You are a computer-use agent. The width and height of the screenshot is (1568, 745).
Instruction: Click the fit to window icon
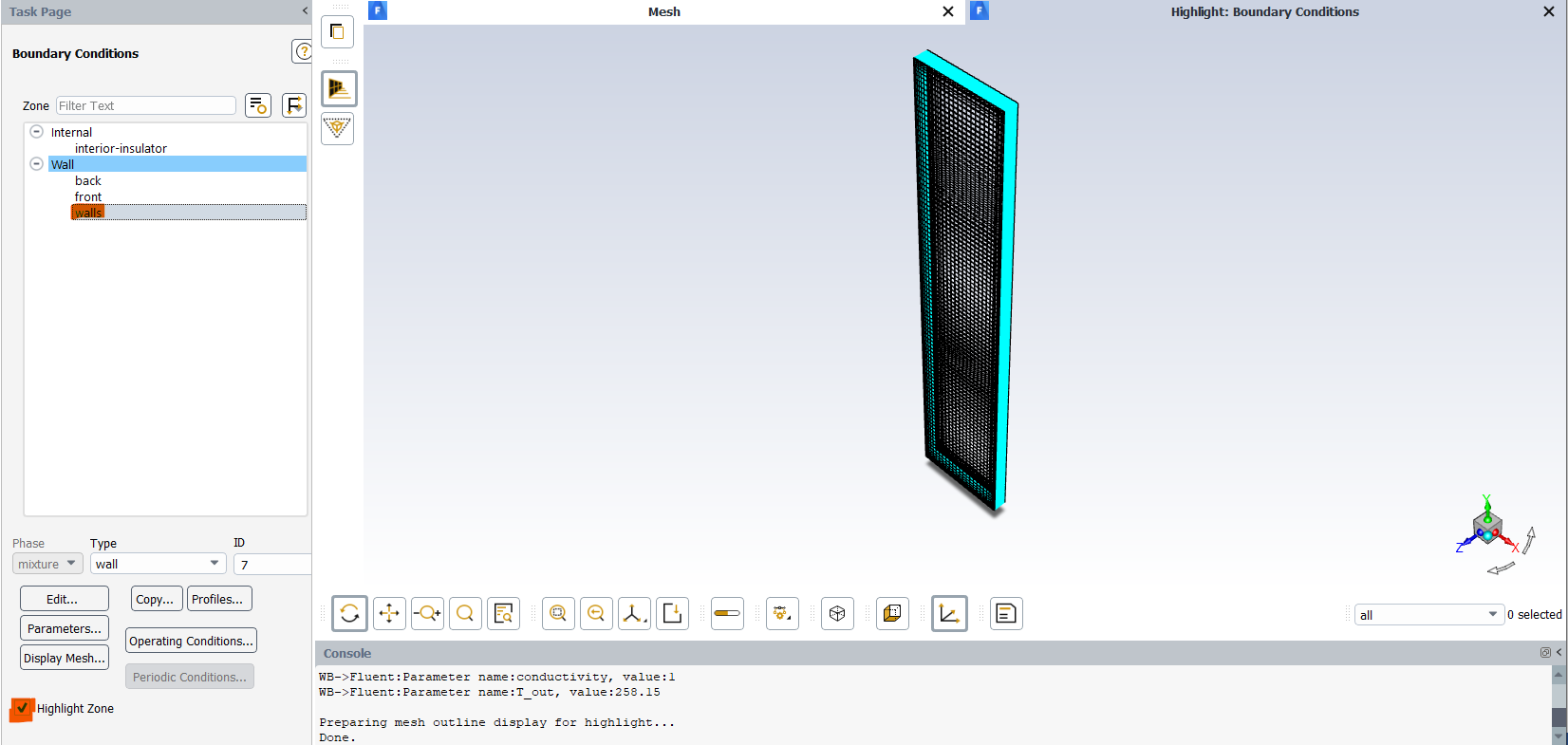558,613
